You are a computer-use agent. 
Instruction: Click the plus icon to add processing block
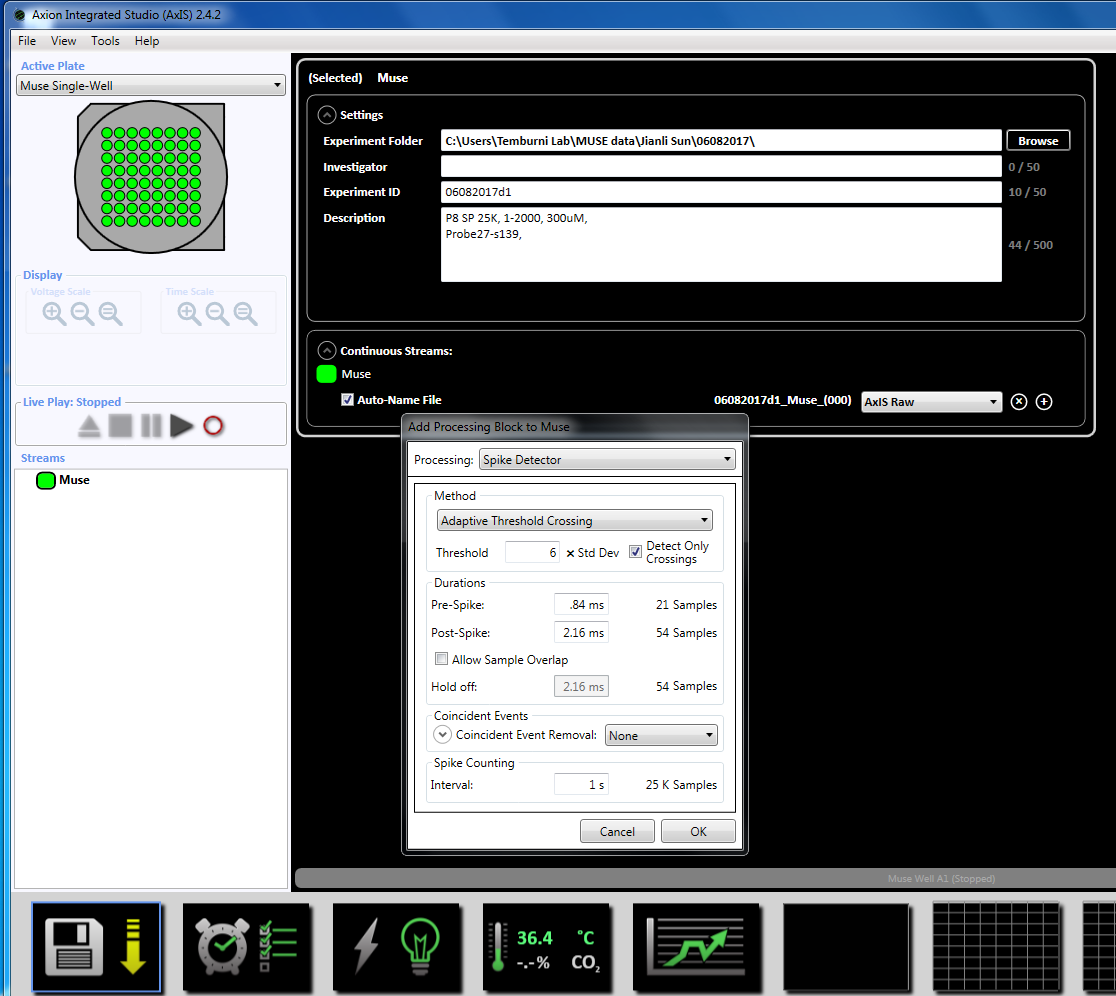click(1044, 402)
